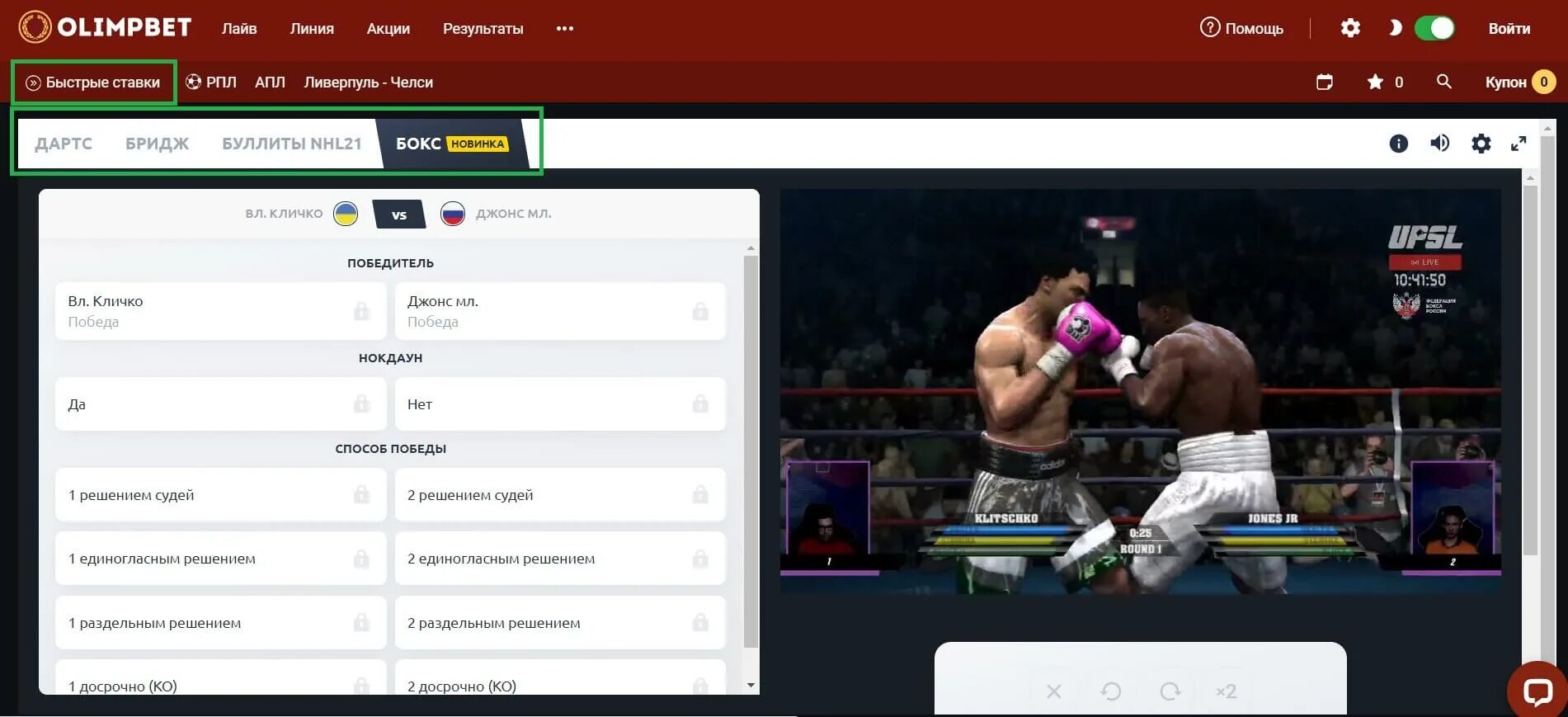Viewport: 1568px width, 717px height.
Task: Open Быстрые ставки quick bets
Action: click(x=93, y=83)
